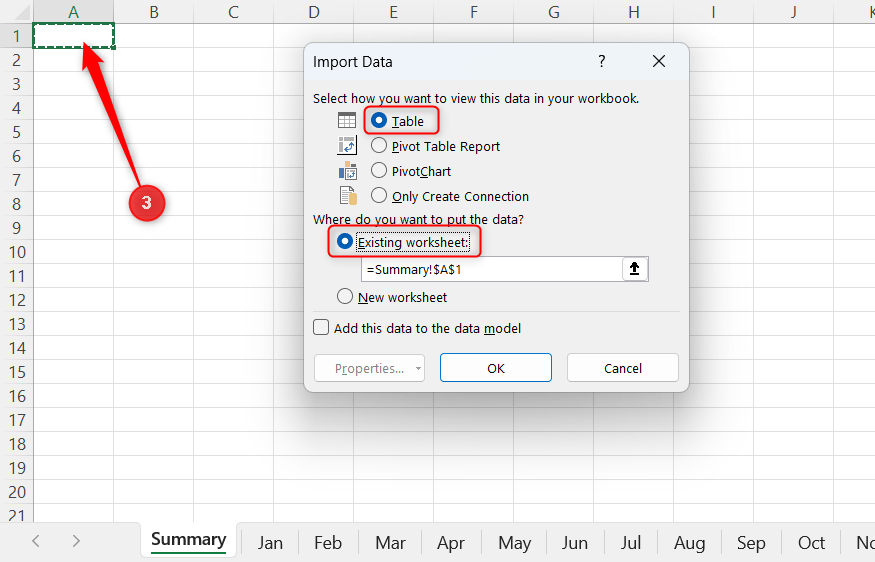
Task: Switch to the Feb sheet tab
Action: click(x=328, y=542)
